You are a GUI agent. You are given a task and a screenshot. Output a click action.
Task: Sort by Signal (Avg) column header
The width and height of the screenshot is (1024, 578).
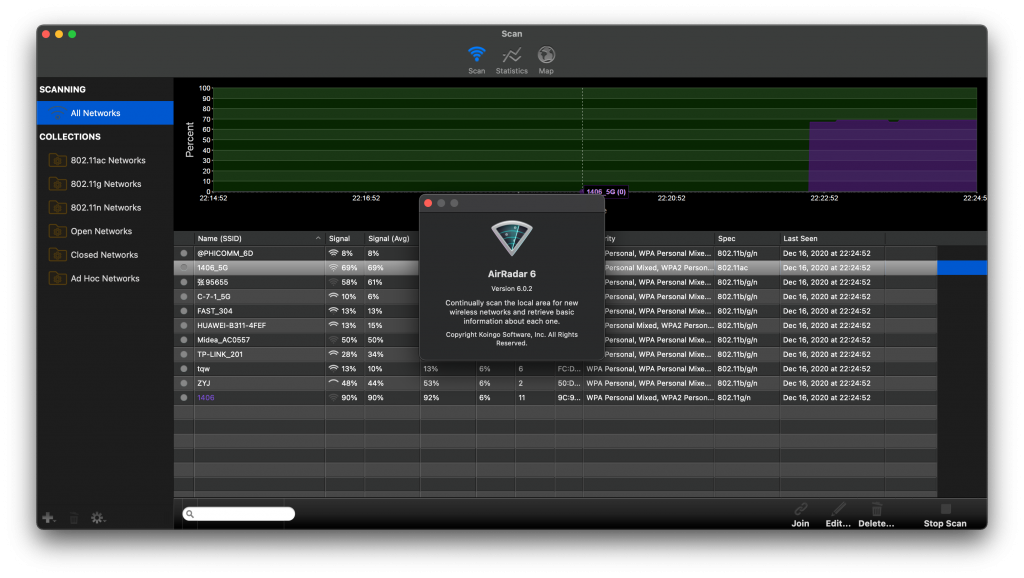click(x=392, y=238)
